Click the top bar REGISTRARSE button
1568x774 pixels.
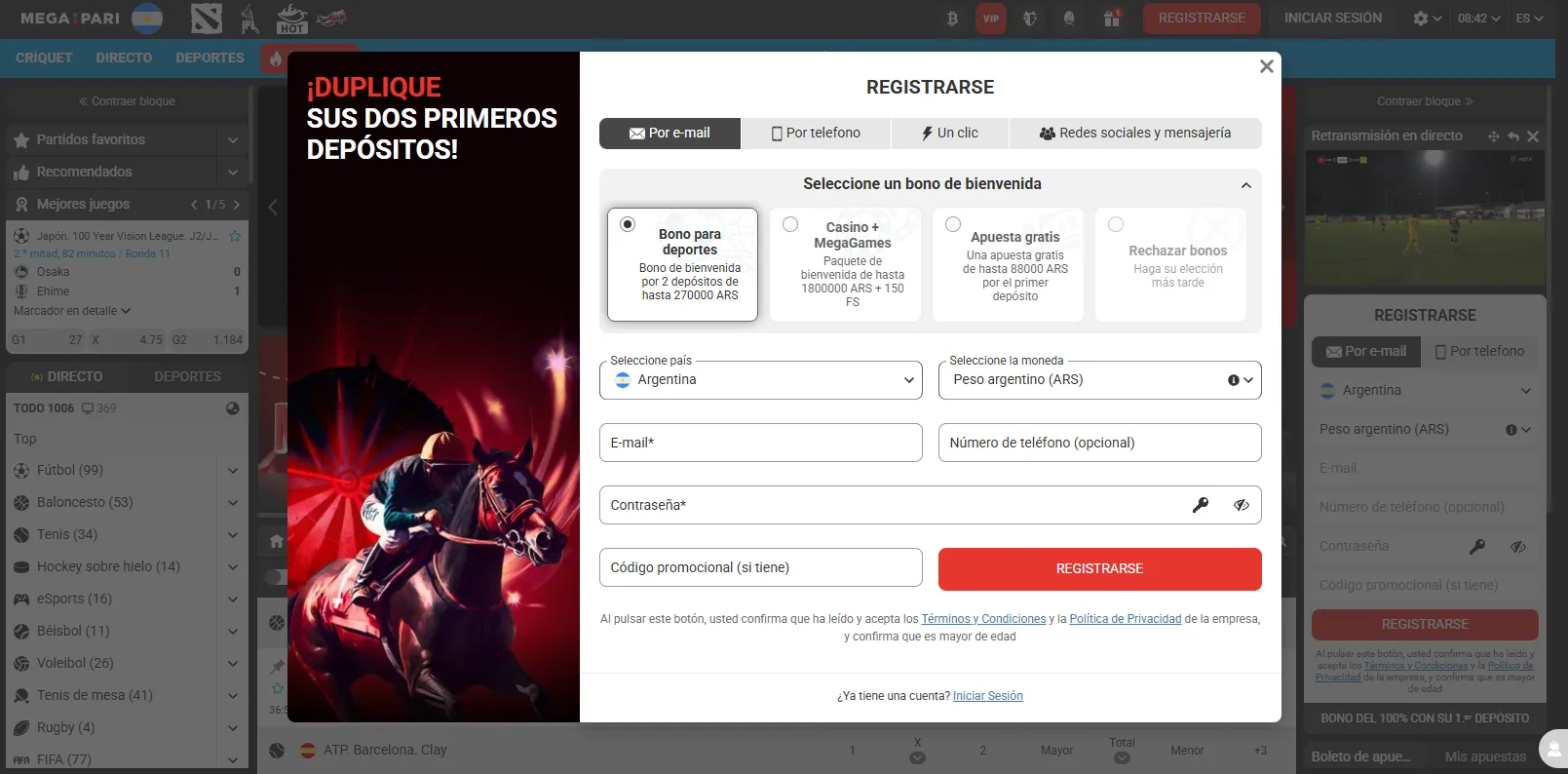tap(1202, 19)
